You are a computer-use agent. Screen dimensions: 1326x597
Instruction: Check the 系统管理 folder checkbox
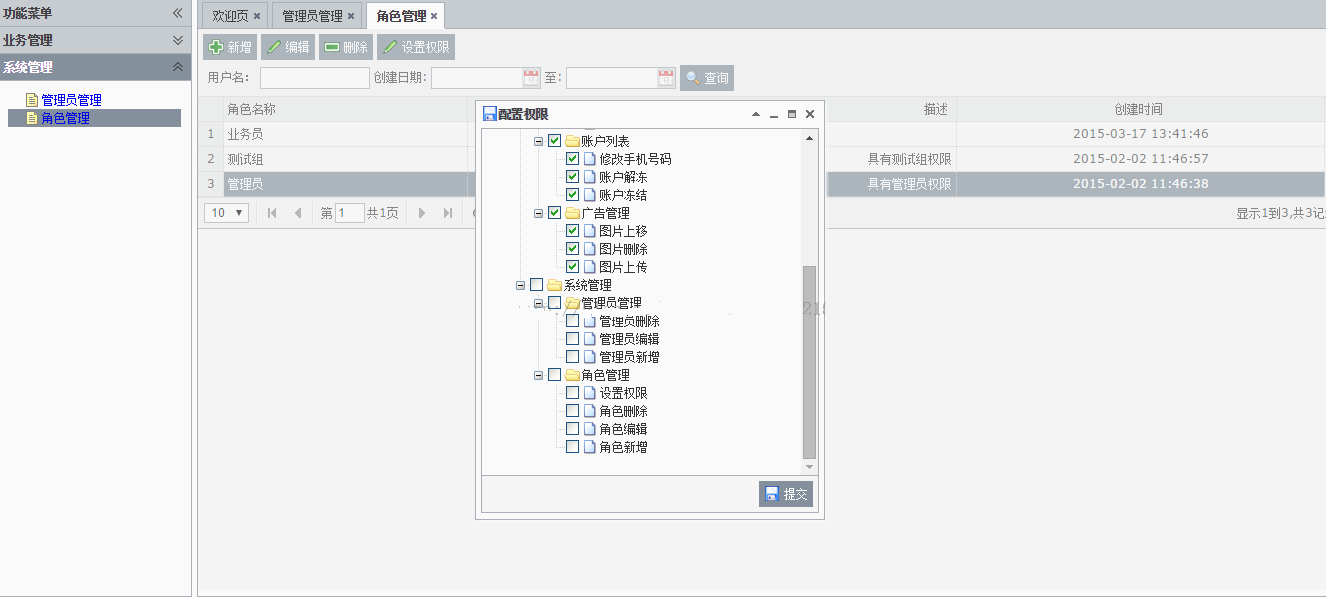pos(536,285)
